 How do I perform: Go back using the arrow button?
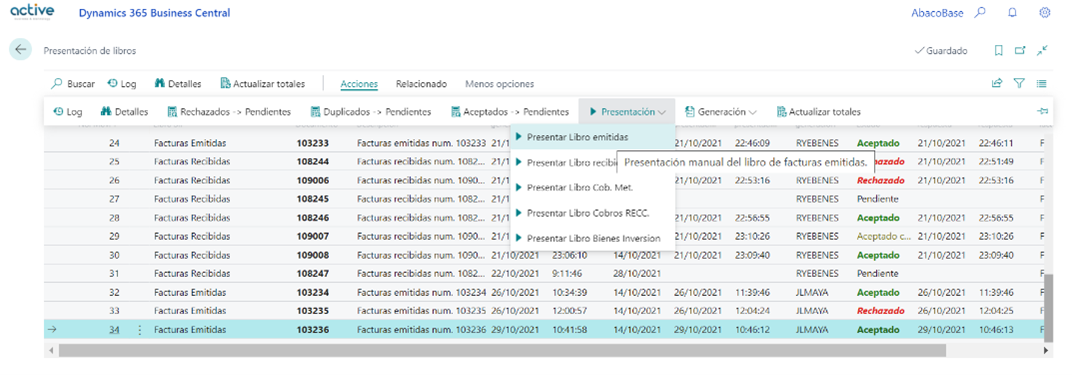pyautogui.click(x=21, y=50)
